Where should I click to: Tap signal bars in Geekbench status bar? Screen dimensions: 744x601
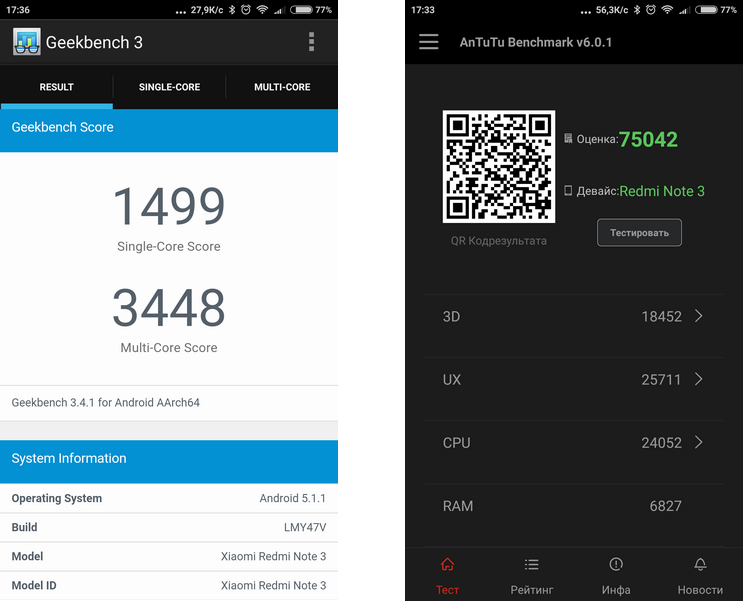[279, 10]
